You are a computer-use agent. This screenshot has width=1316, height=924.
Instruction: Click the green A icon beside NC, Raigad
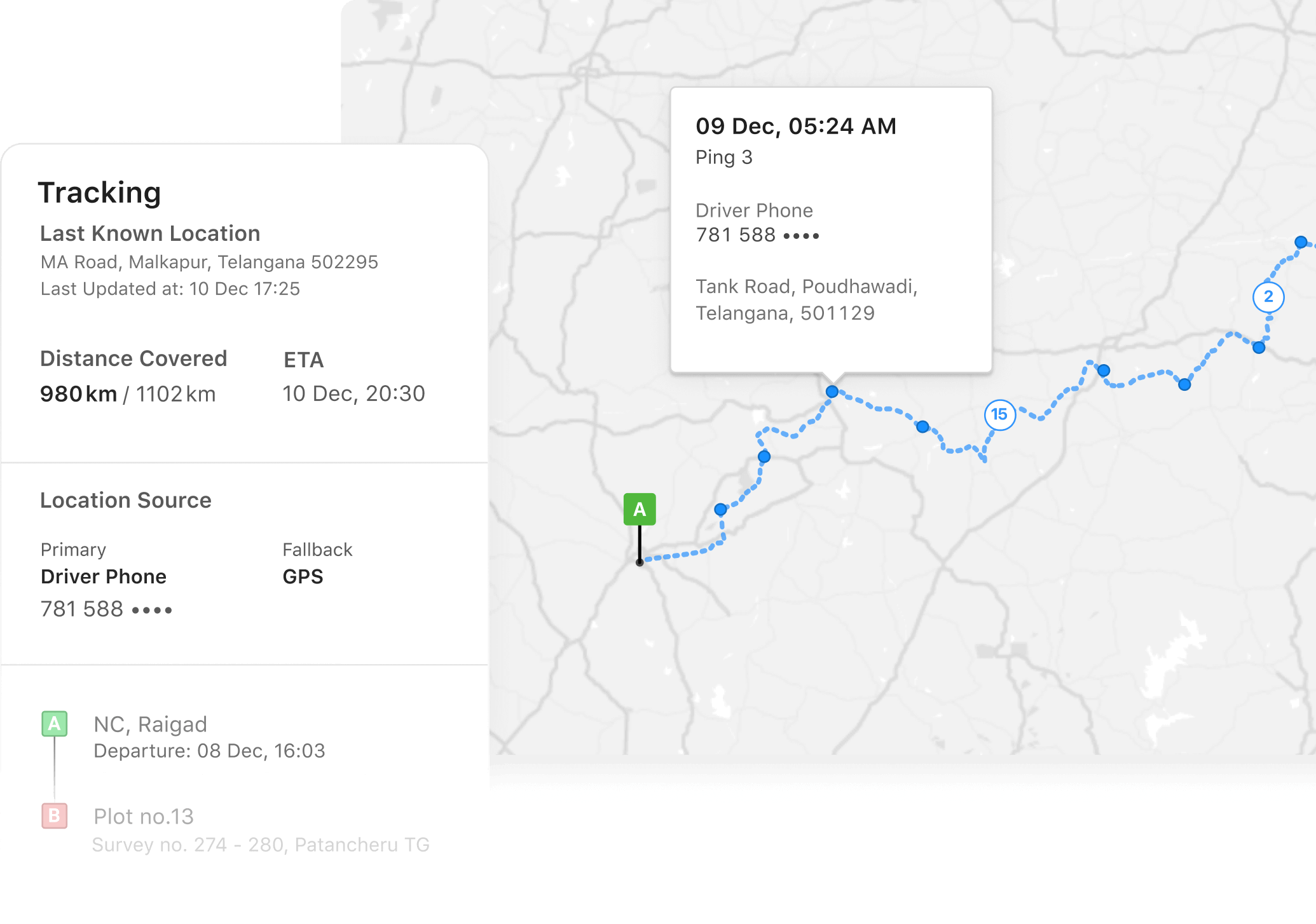(55, 724)
